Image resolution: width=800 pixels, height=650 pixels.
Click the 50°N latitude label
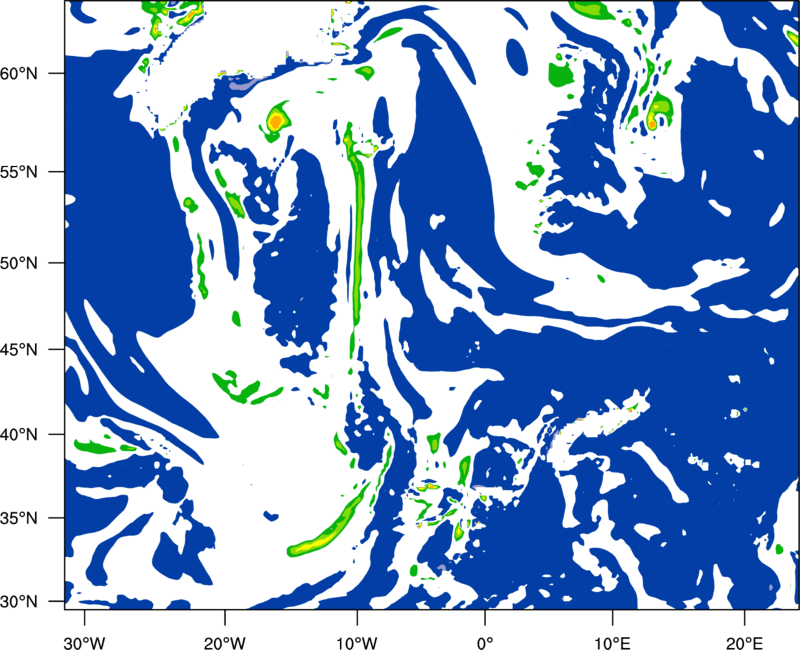[19, 263]
